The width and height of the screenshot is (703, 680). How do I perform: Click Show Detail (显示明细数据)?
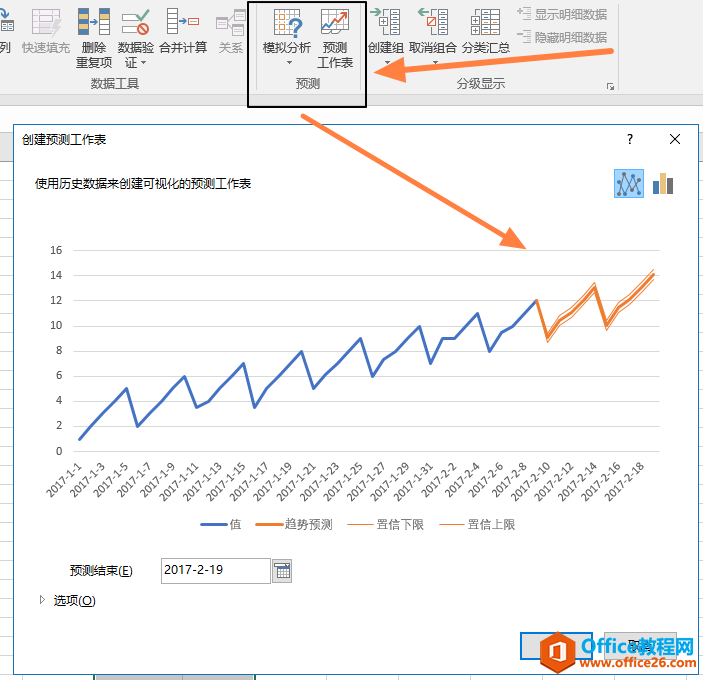(x=562, y=14)
